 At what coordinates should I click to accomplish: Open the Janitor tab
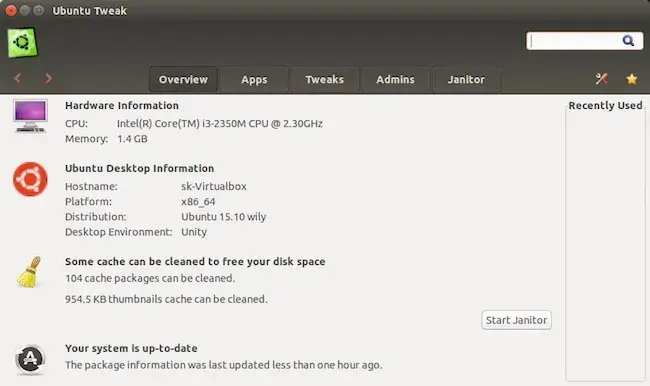point(466,79)
